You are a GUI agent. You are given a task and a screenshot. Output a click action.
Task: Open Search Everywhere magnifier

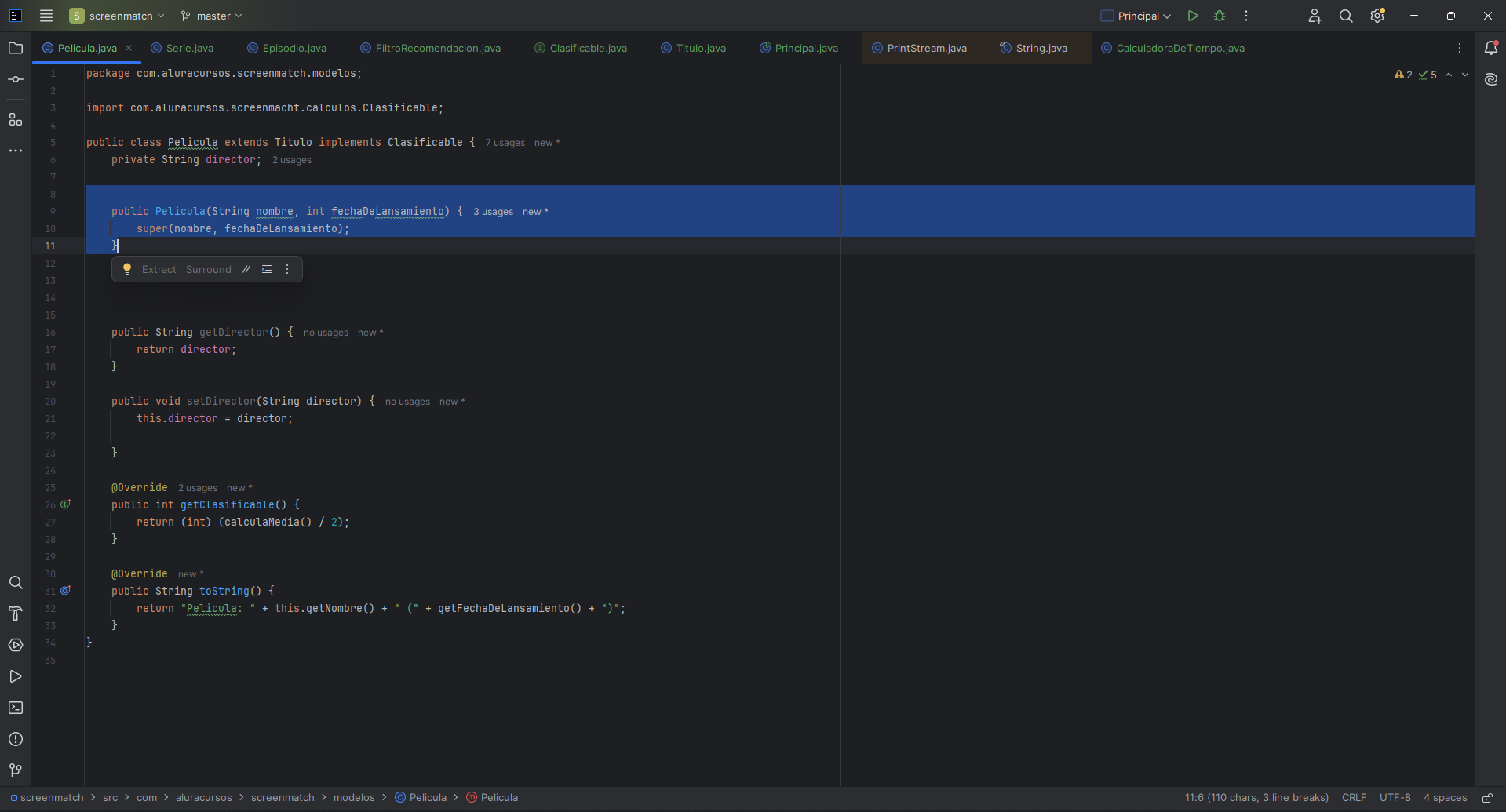(x=1346, y=16)
